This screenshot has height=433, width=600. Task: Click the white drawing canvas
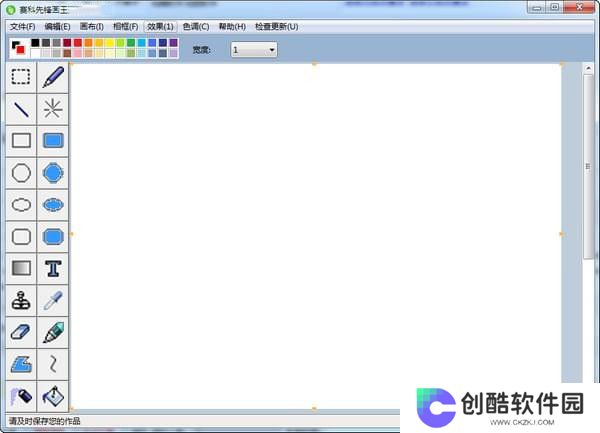point(316,236)
